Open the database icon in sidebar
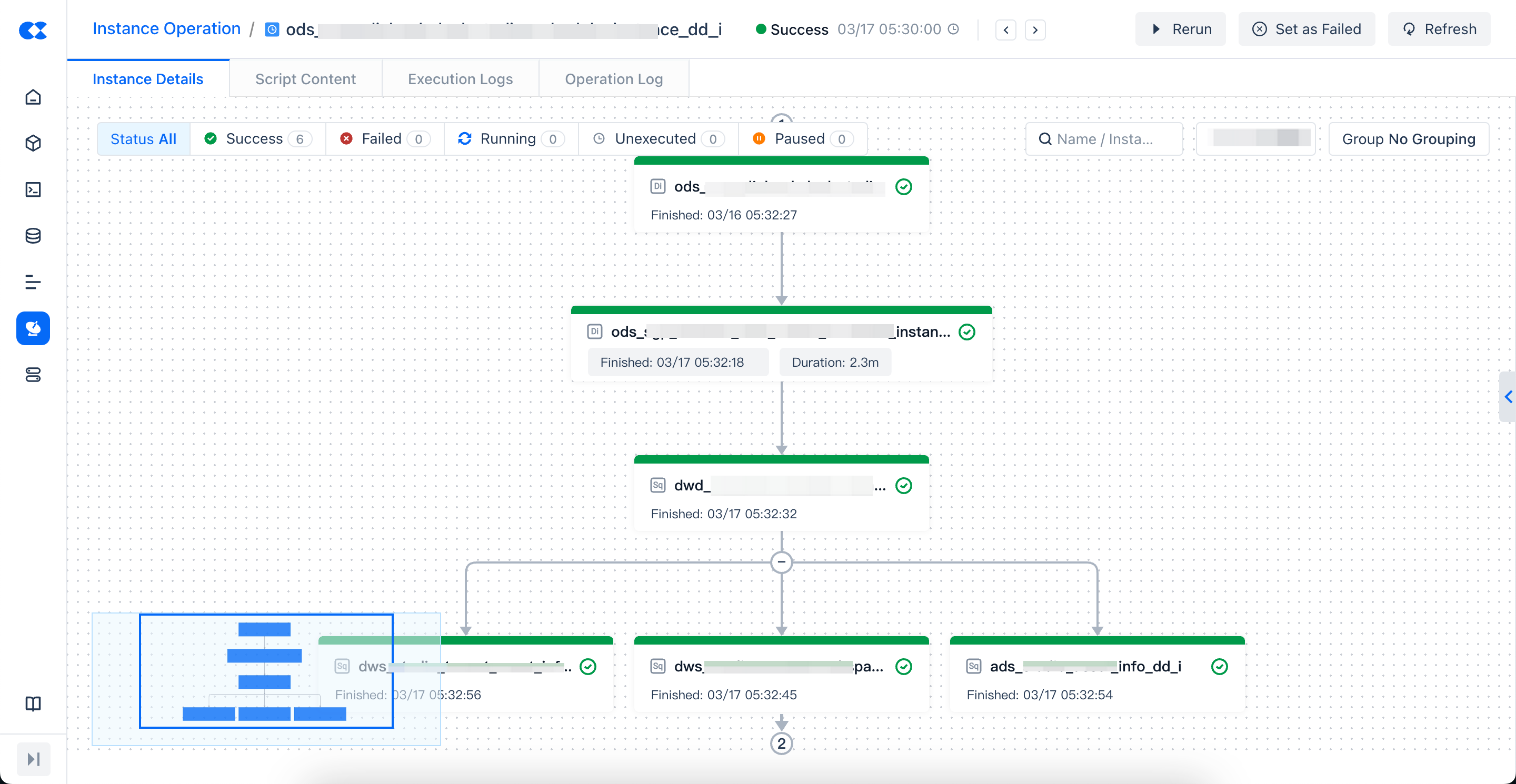 click(x=33, y=236)
